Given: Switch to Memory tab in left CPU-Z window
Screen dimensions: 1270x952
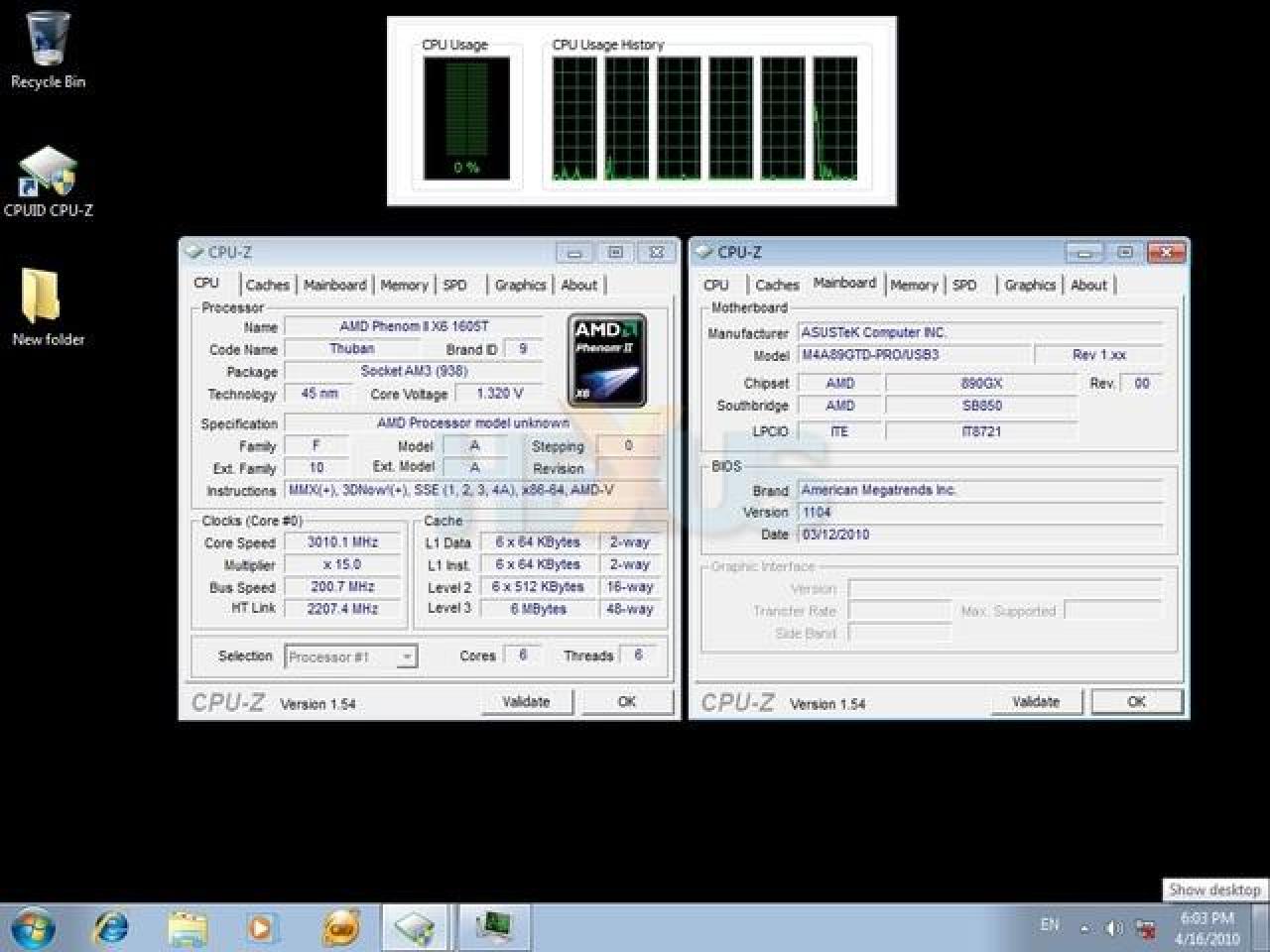Looking at the screenshot, I should pyautogui.click(x=404, y=285).
